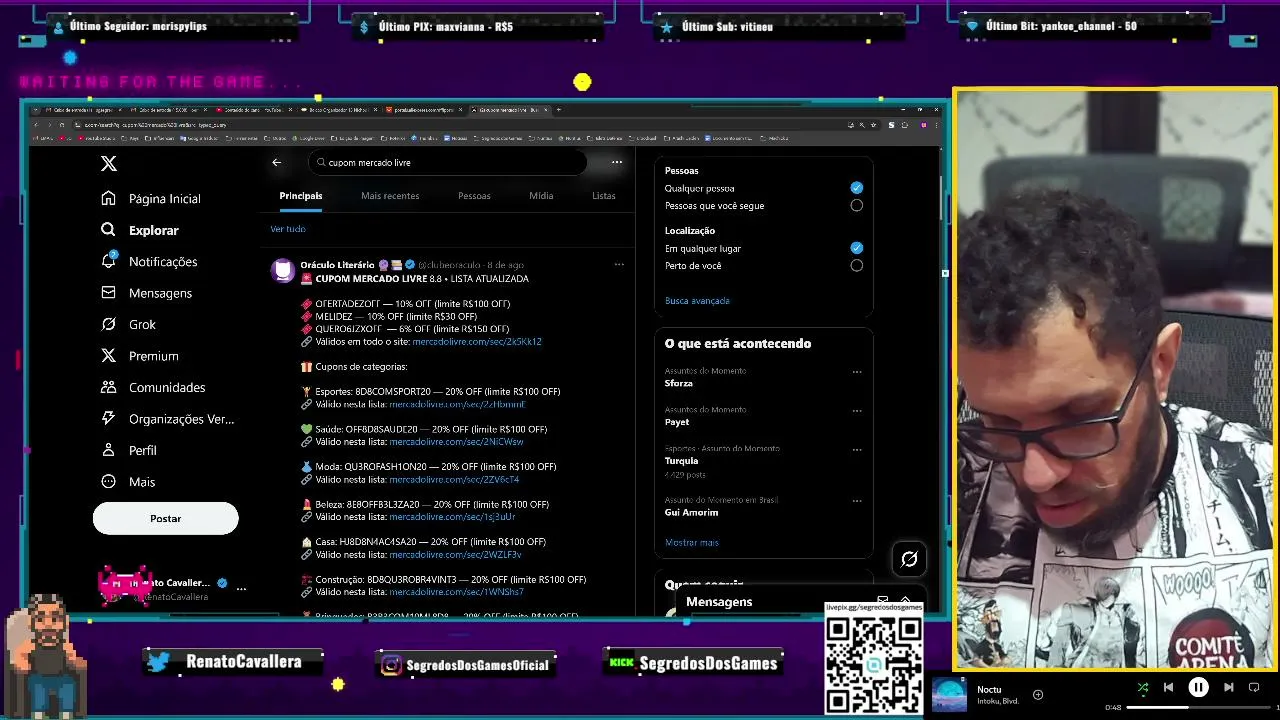Switch to the Mídia tab
The image size is (1280, 720).
click(x=541, y=196)
